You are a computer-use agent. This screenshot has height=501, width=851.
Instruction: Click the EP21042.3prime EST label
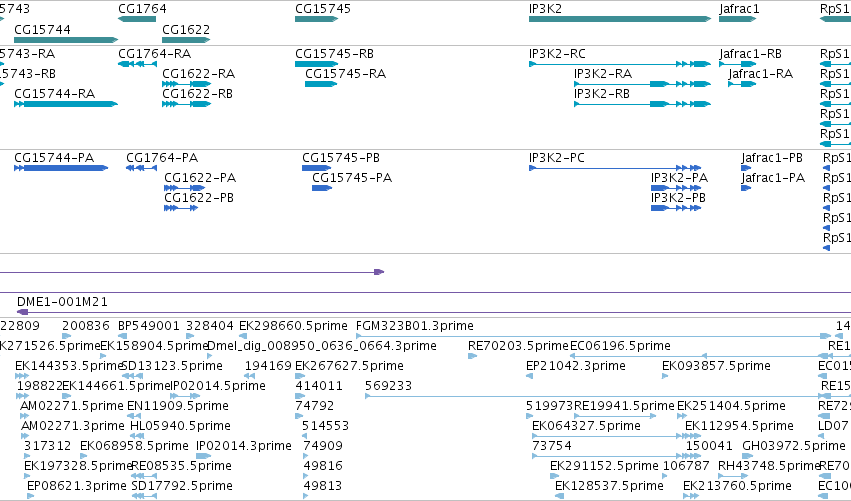(x=576, y=366)
